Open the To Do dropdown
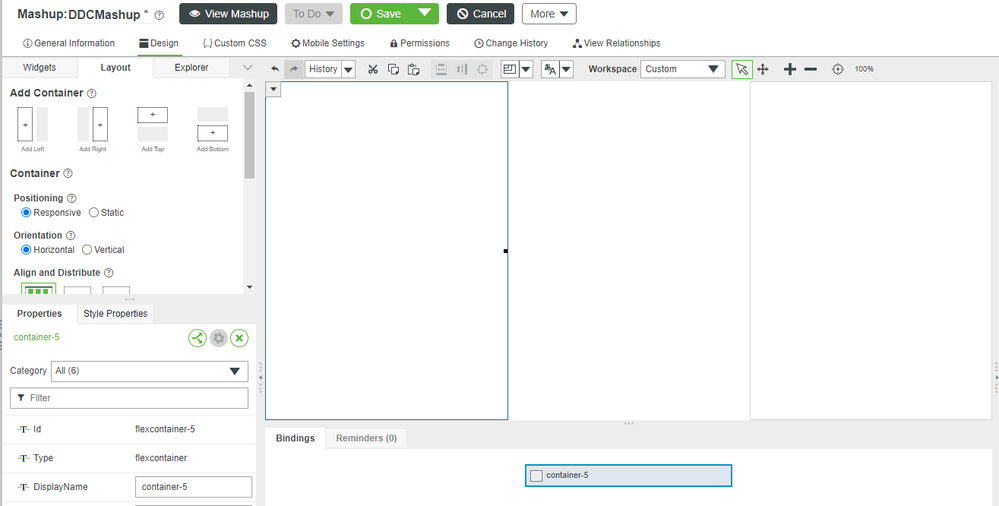The image size is (999, 506). (313, 14)
